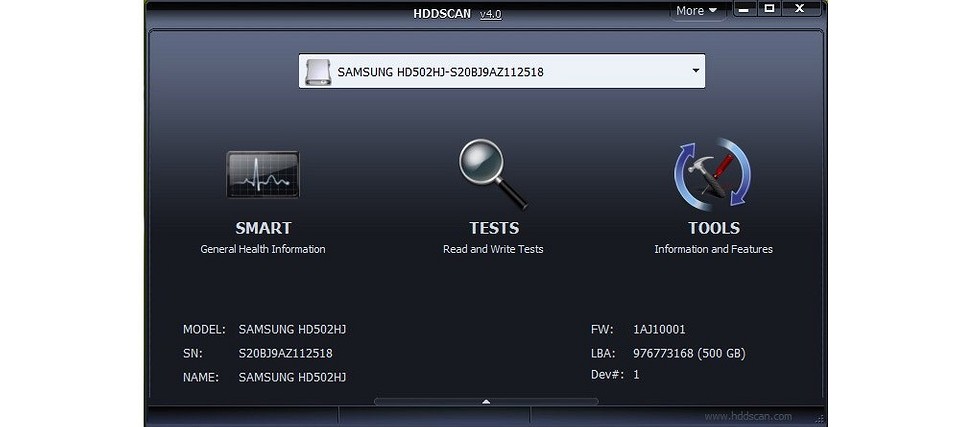This screenshot has width=960, height=427.
Task: Click the TOOLS label
Action: coord(714,228)
